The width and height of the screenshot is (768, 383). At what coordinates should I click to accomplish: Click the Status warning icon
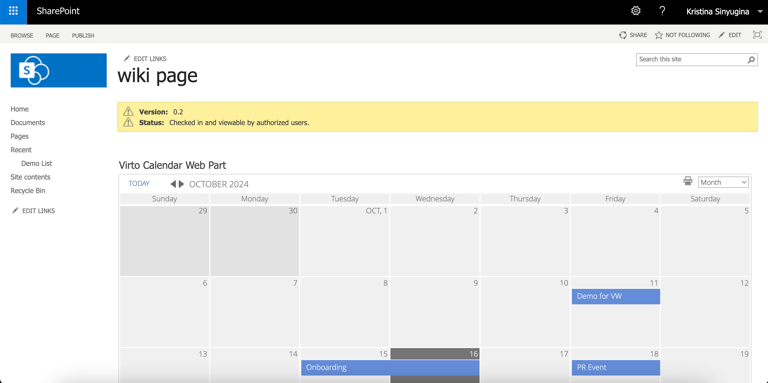(128, 122)
